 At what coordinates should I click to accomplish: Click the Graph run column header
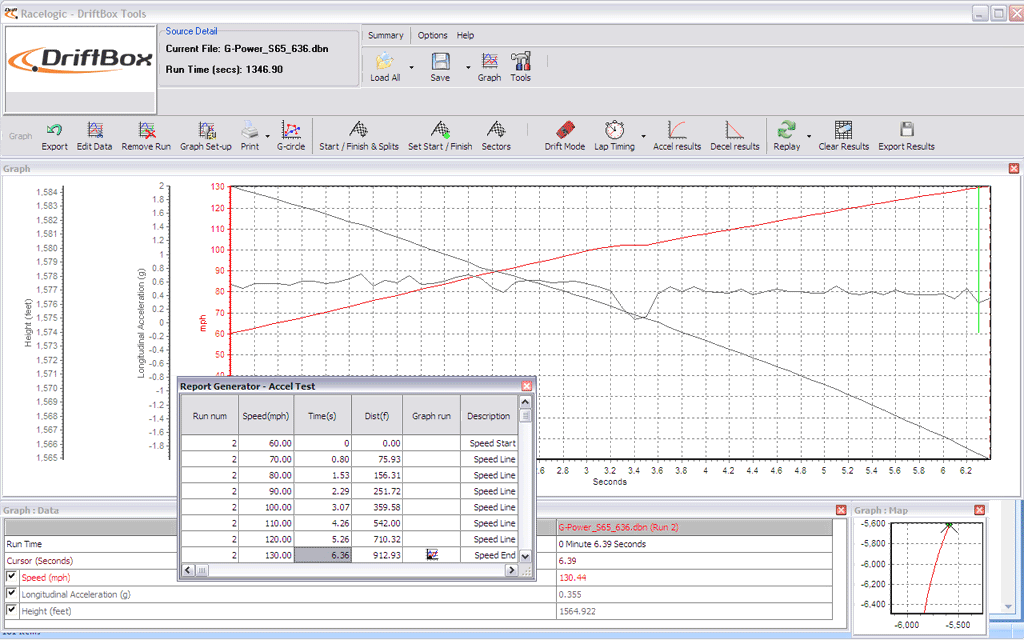point(432,415)
